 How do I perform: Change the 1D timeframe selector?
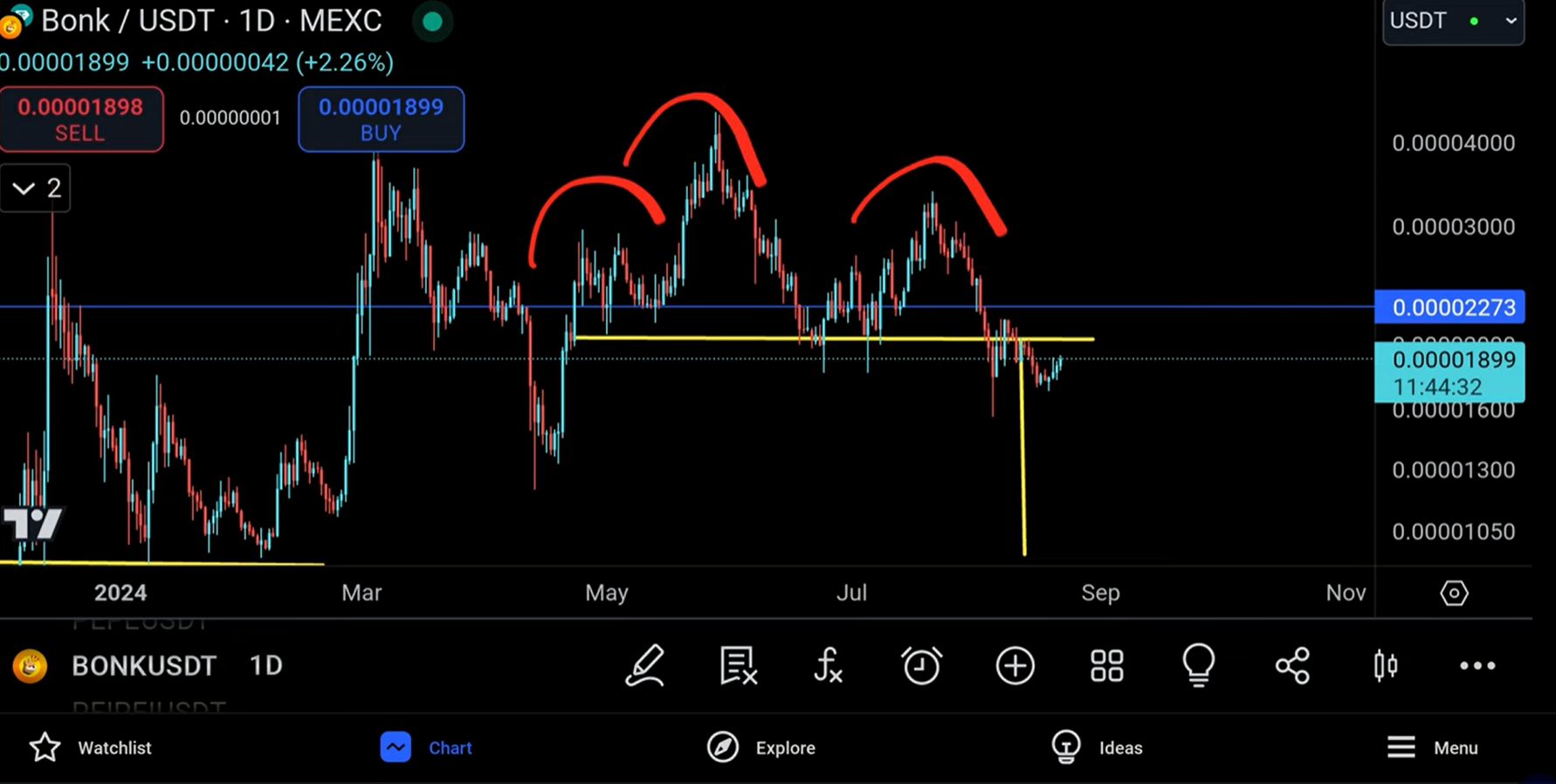pos(266,666)
